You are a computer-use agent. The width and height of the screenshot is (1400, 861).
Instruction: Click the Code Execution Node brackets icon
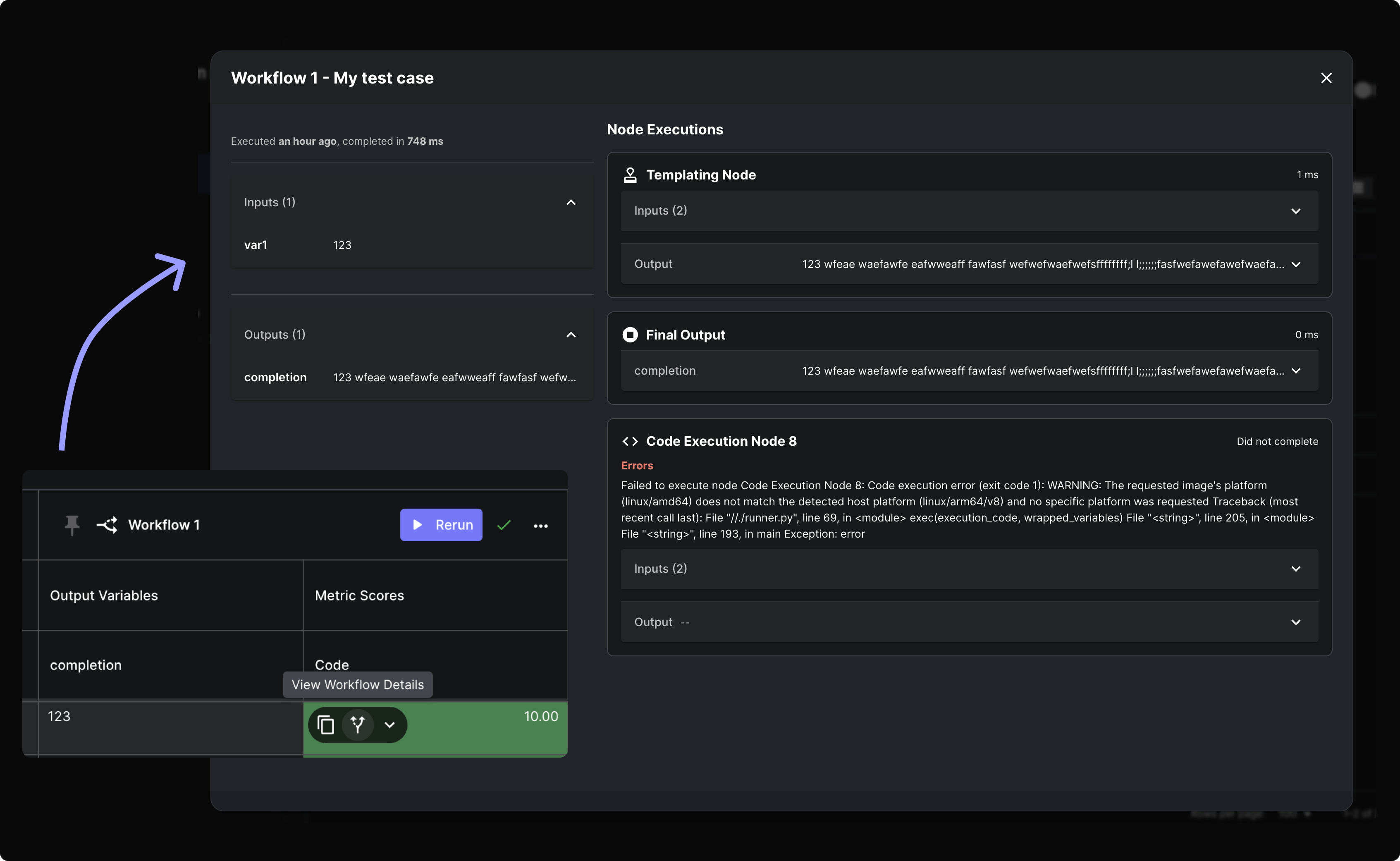[630, 441]
